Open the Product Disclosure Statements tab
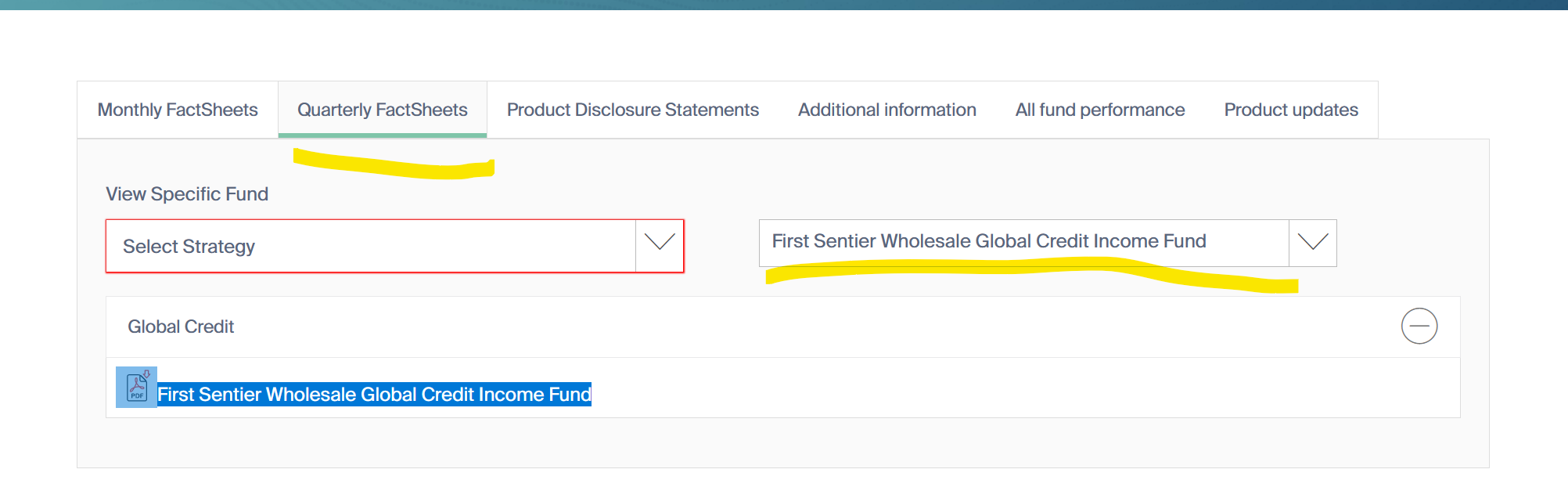The height and width of the screenshot is (480, 1568). tap(632, 110)
